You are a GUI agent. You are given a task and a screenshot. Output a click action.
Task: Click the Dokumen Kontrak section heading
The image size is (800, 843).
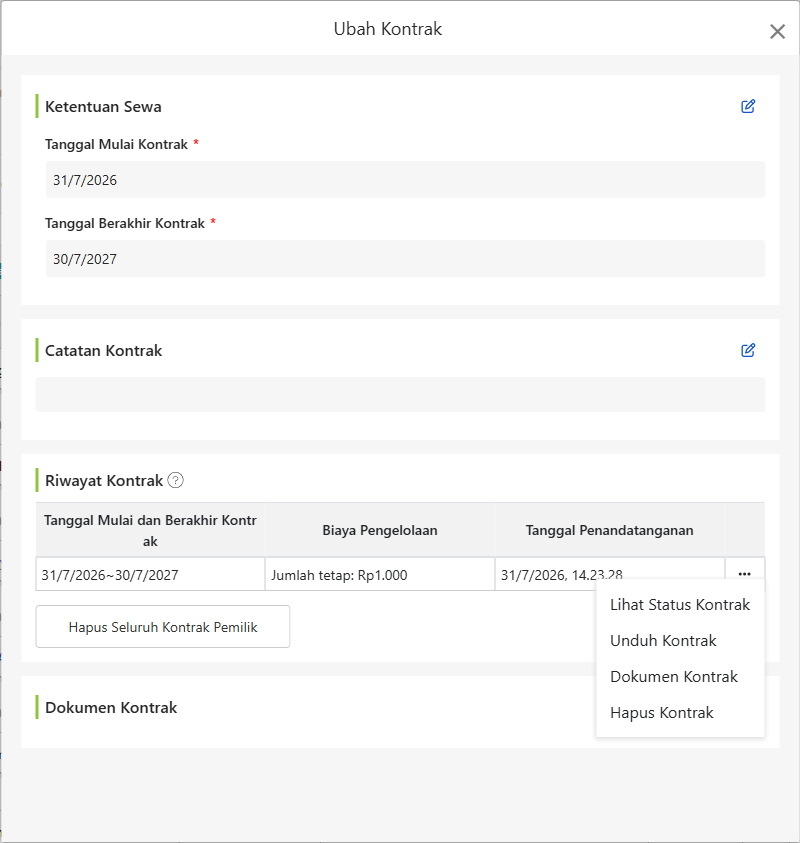[x=111, y=708]
